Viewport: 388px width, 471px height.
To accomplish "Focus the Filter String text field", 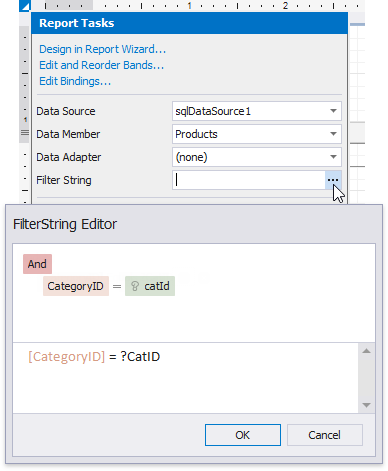I will click(249, 180).
